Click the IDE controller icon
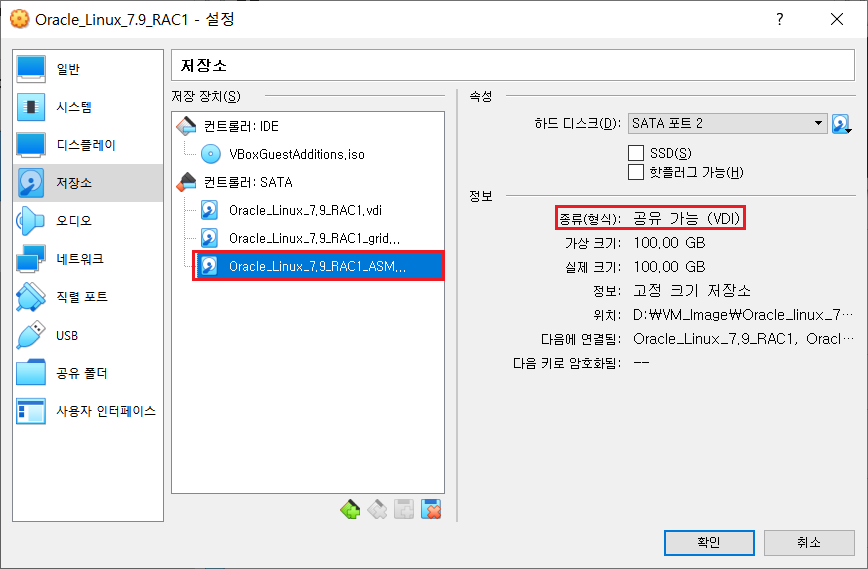The image size is (868, 569). point(187,126)
